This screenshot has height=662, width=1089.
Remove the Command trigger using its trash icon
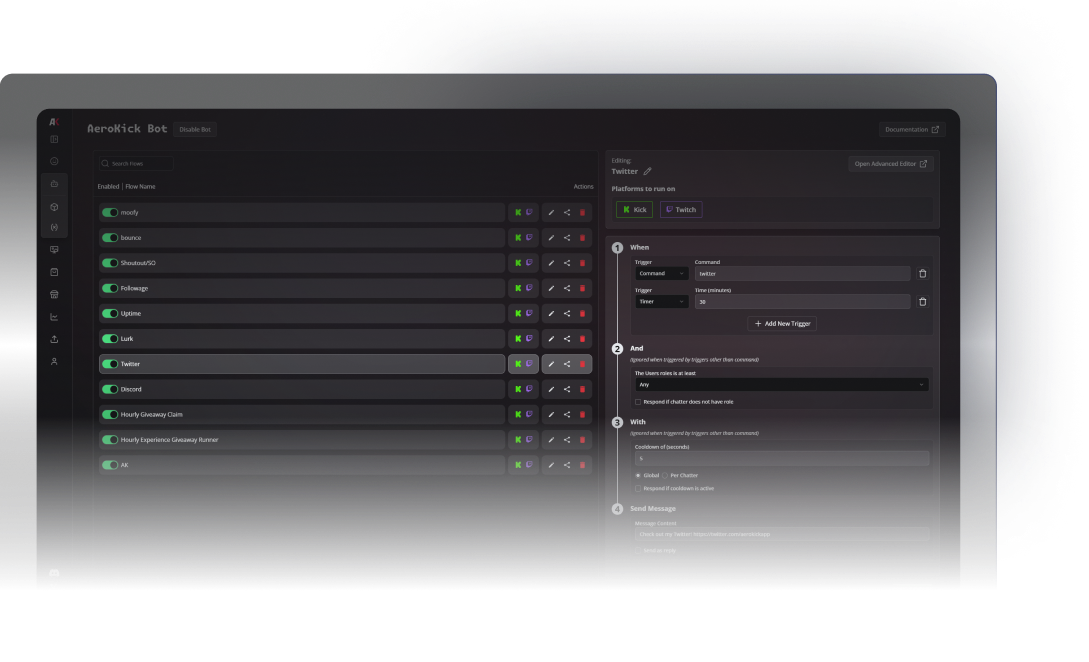pos(922,273)
